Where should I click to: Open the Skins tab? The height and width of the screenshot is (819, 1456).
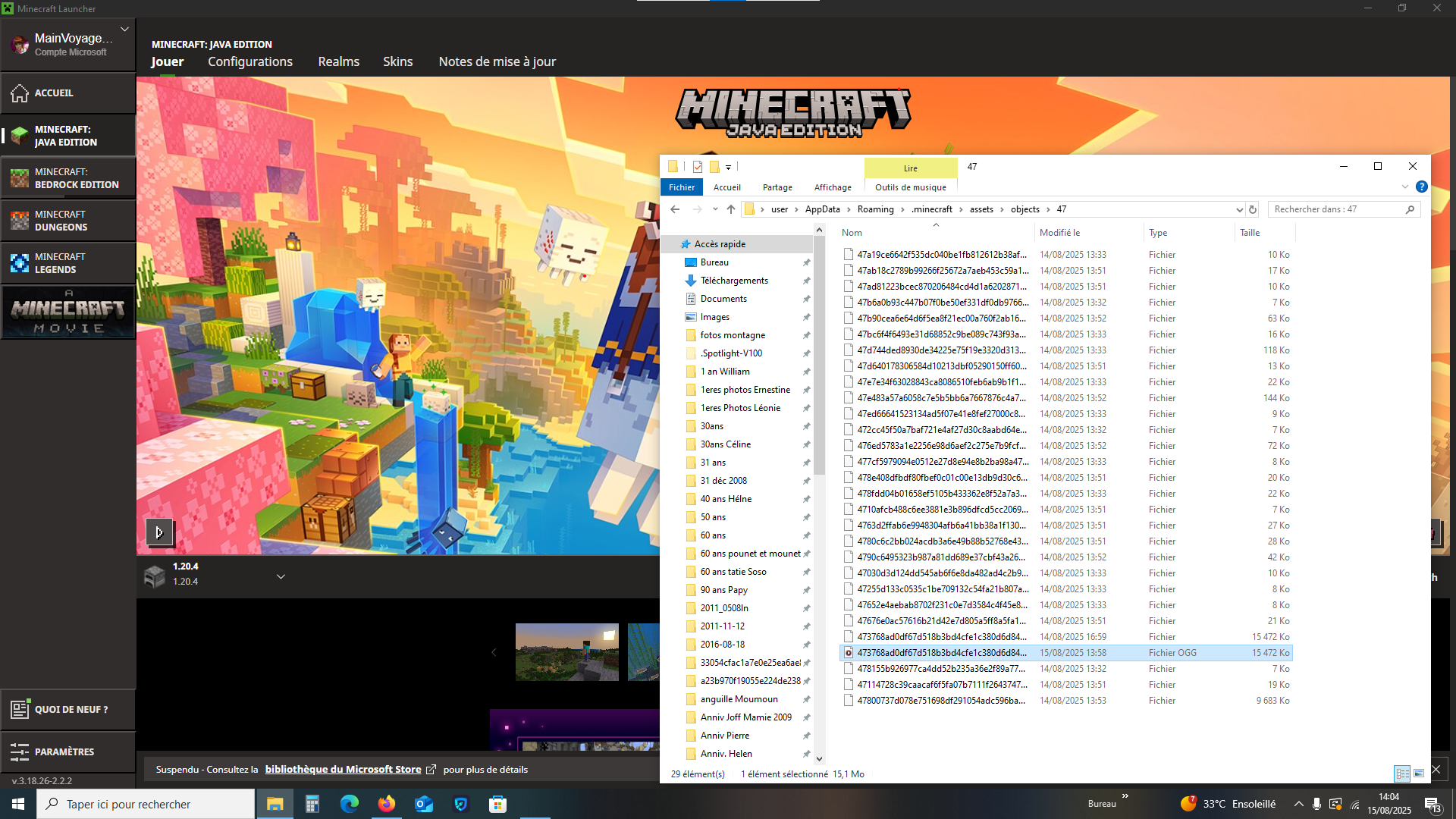coord(398,61)
